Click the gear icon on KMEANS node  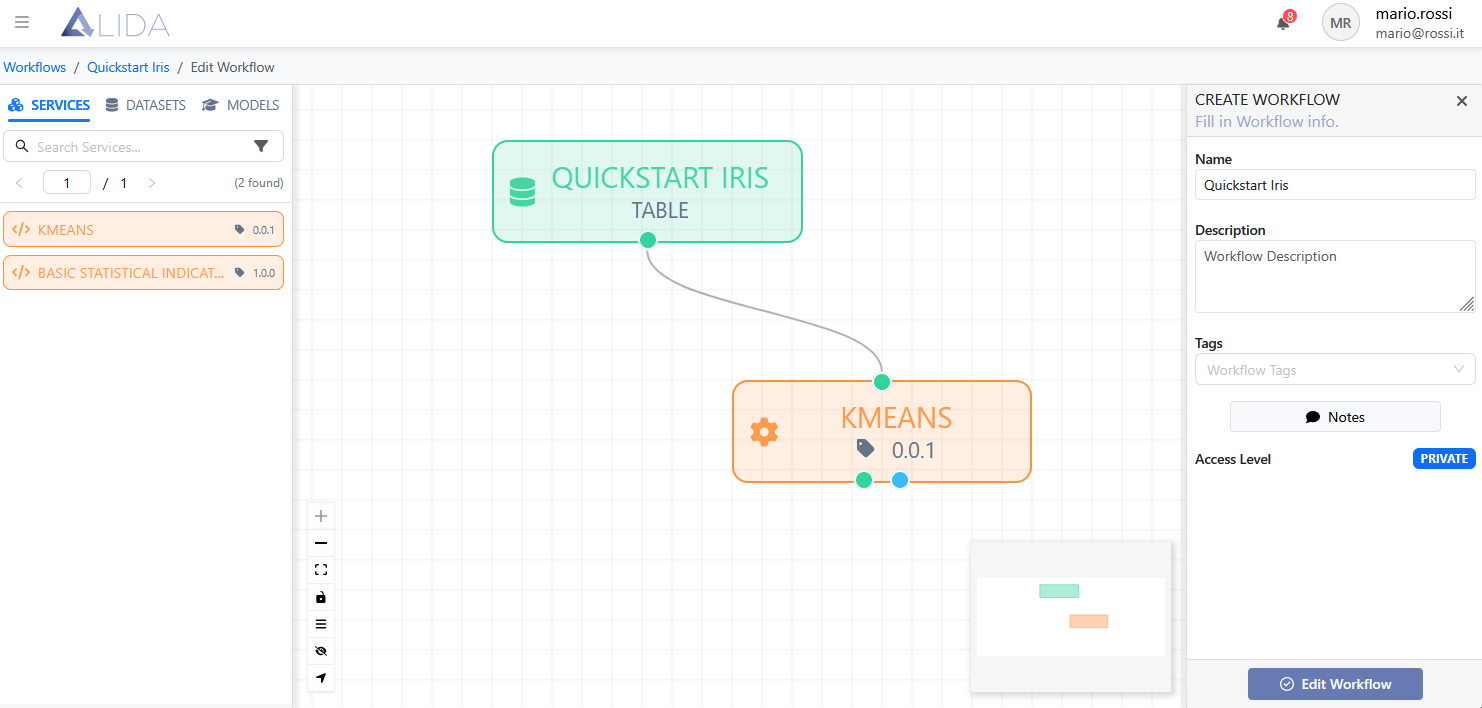(764, 432)
